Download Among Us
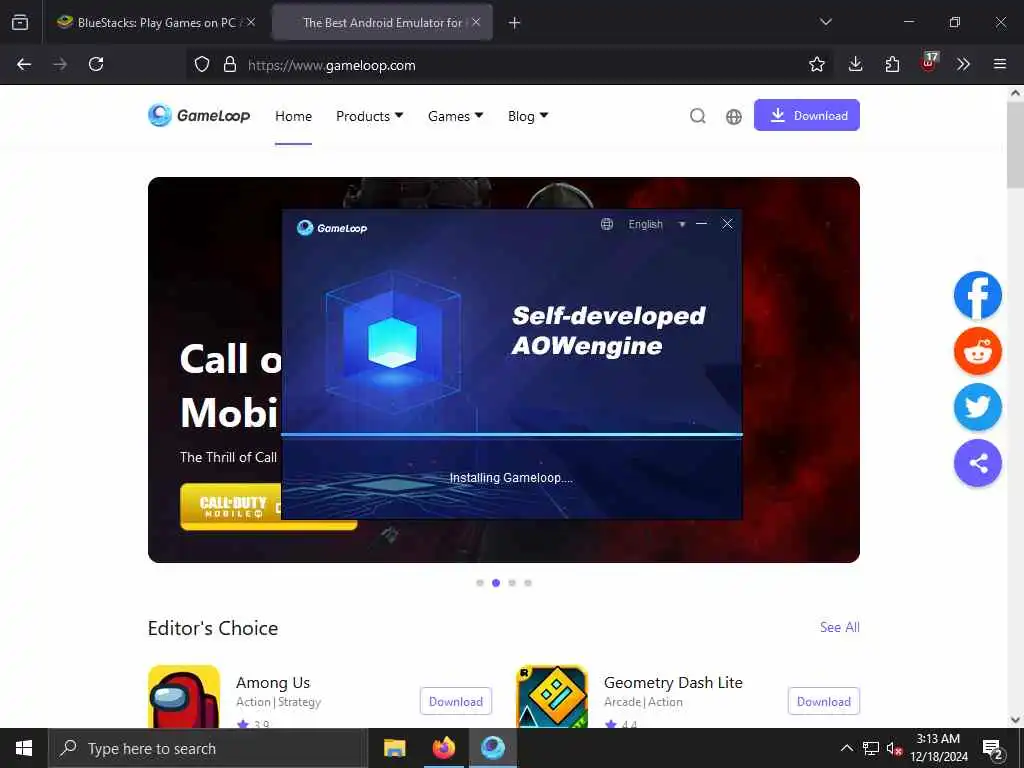Viewport: 1024px width, 768px height. pyautogui.click(x=456, y=701)
